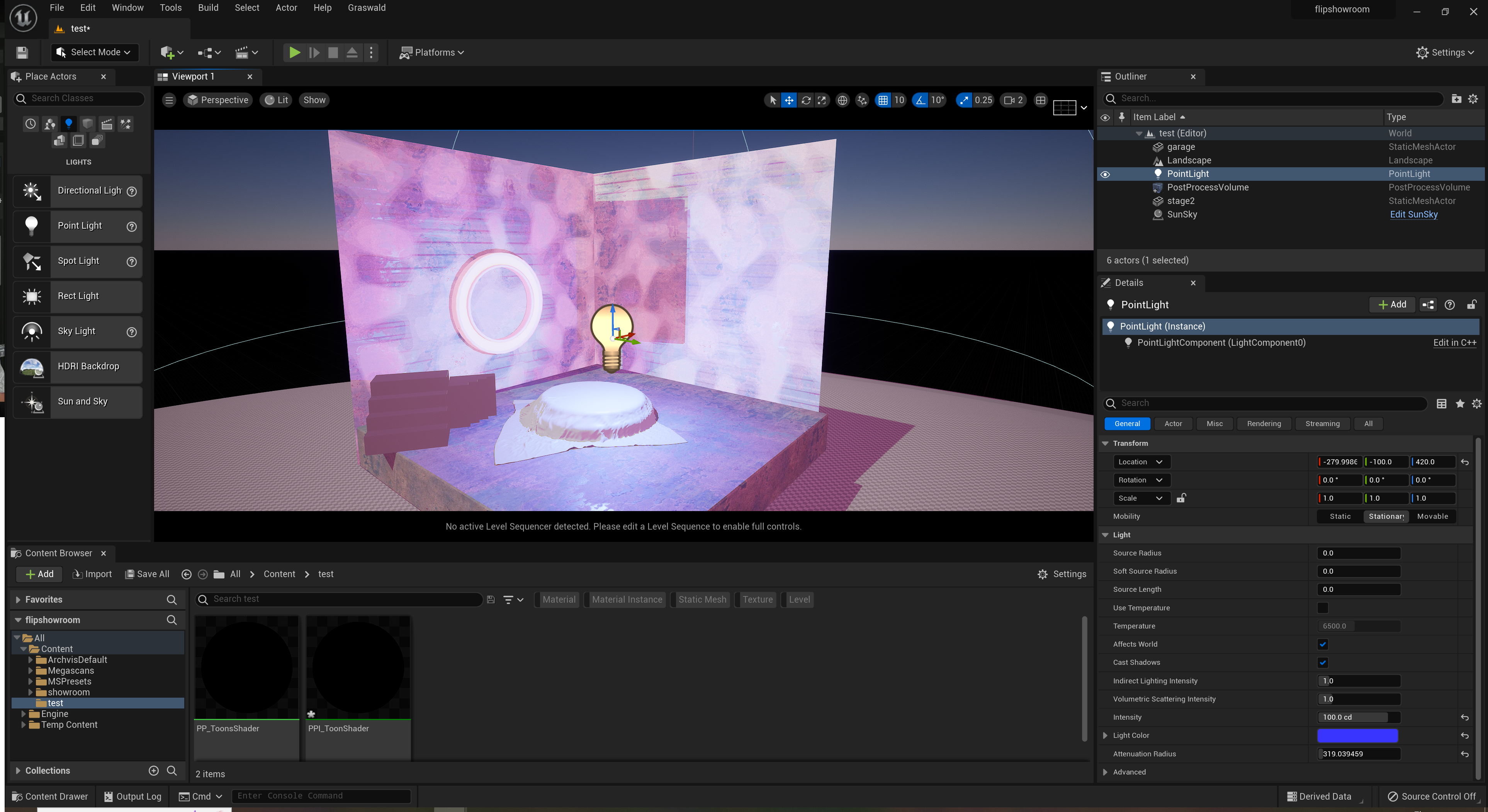Click the green Play button
The image size is (1488, 812).
tap(294, 53)
